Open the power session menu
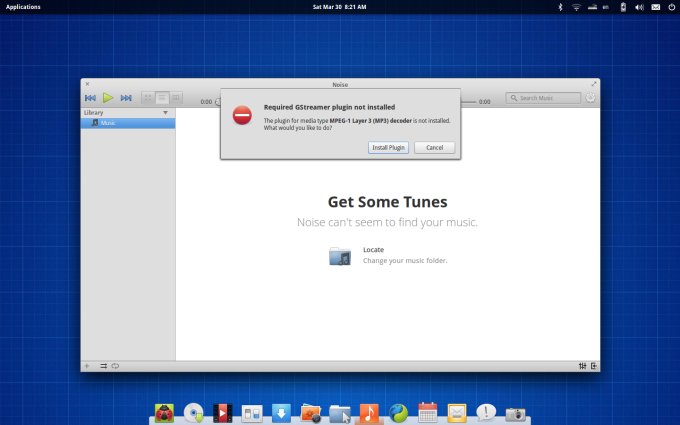Image resolution: width=680 pixels, height=425 pixels. pos(671,7)
